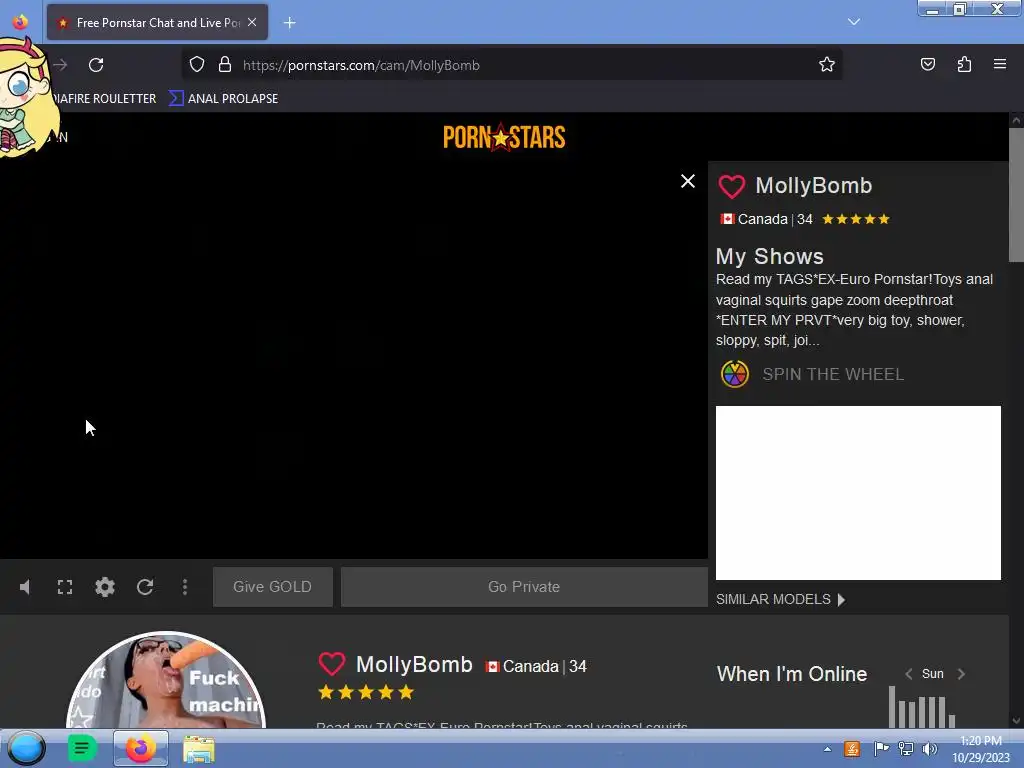Open the video player settings gear
1024x768 pixels.
pyautogui.click(x=104, y=587)
